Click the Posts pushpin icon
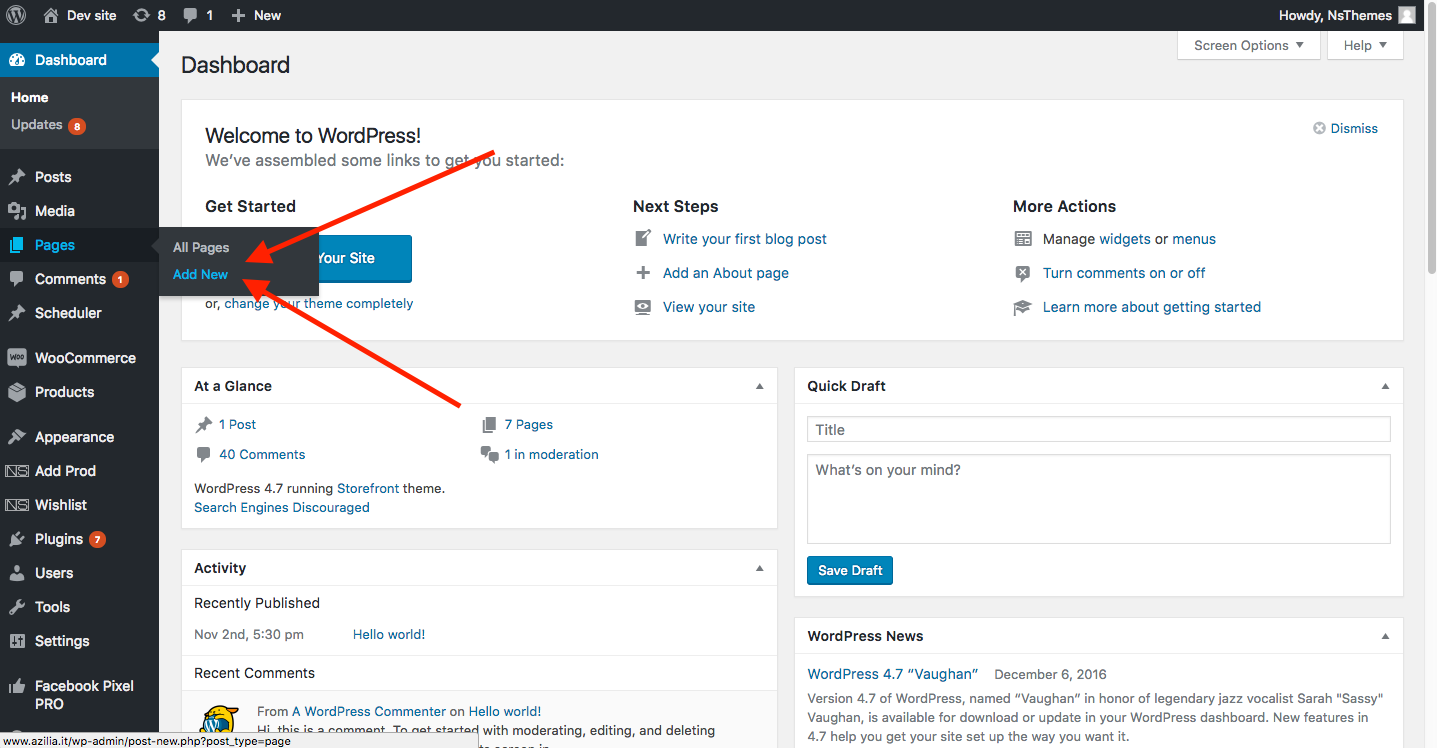1437x748 pixels. click(x=17, y=177)
